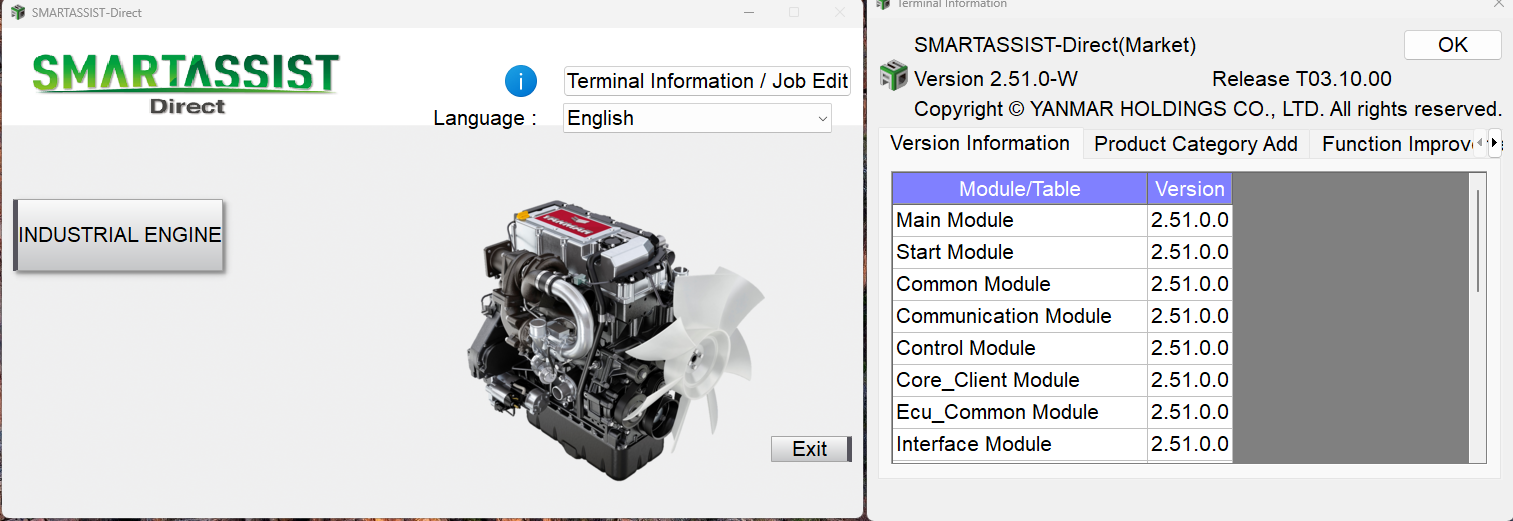
Task: Select the Ecu_Common Module row
Action: point(1062,412)
